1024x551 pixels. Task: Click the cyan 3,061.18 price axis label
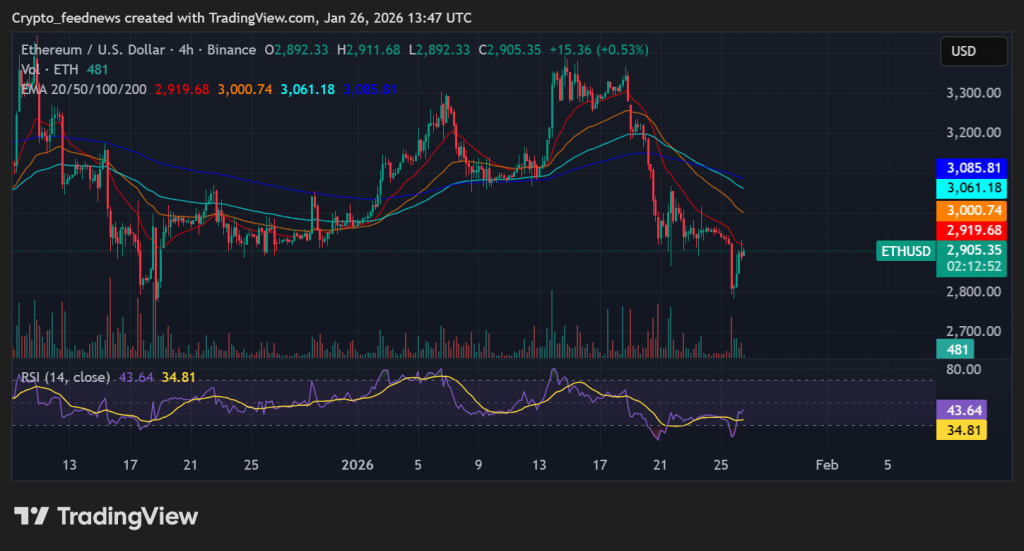[x=971, y=188]
